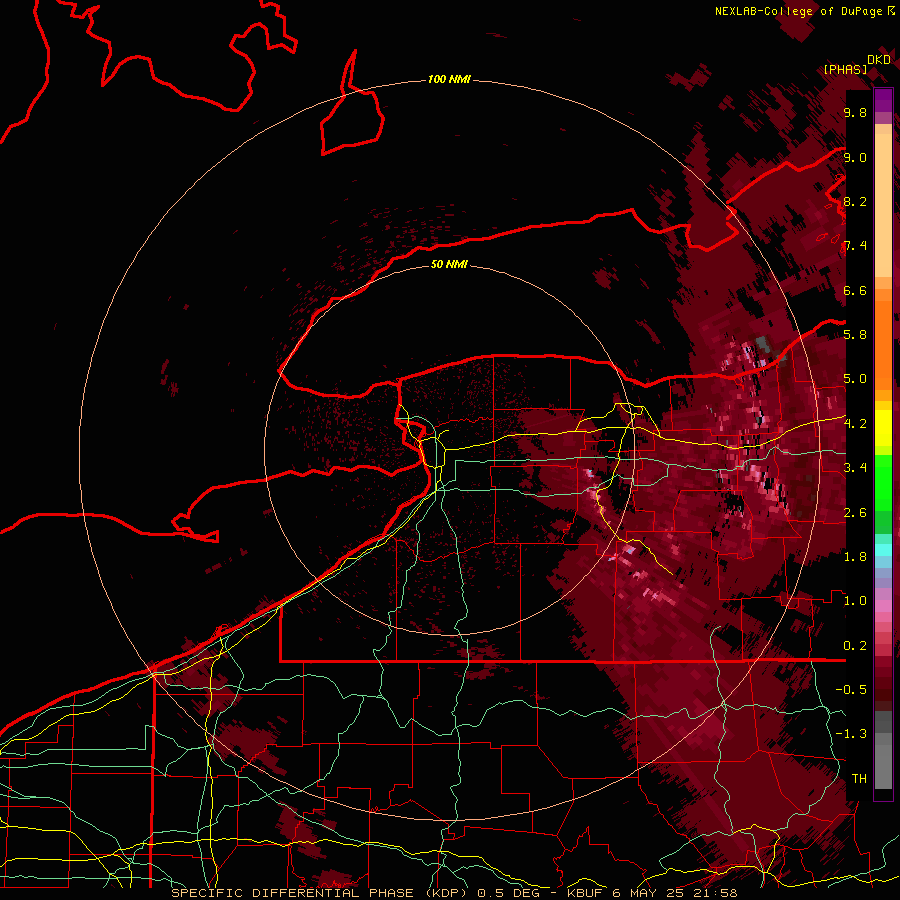Click the 1.0 scale value
Image resolution: width=900 pixels, height=900 pixels.
tap(855, 601)
